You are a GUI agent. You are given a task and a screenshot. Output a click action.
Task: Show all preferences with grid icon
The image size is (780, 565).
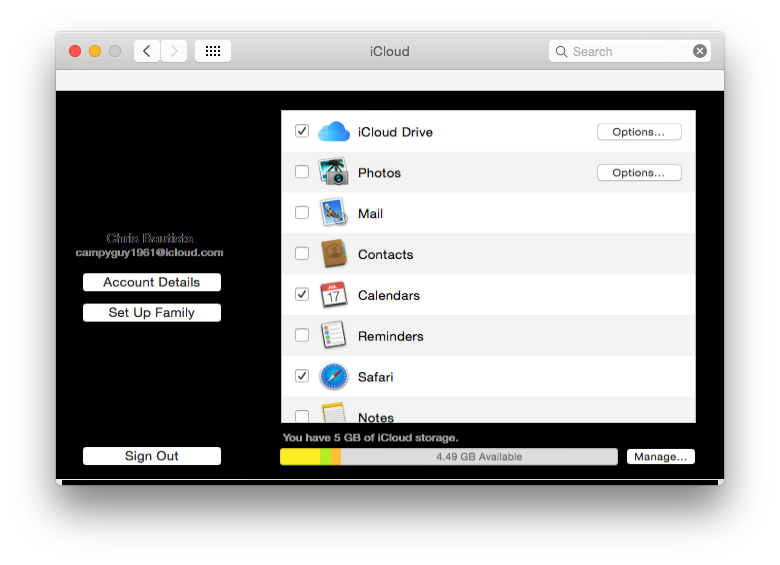(x=213, y=51)
